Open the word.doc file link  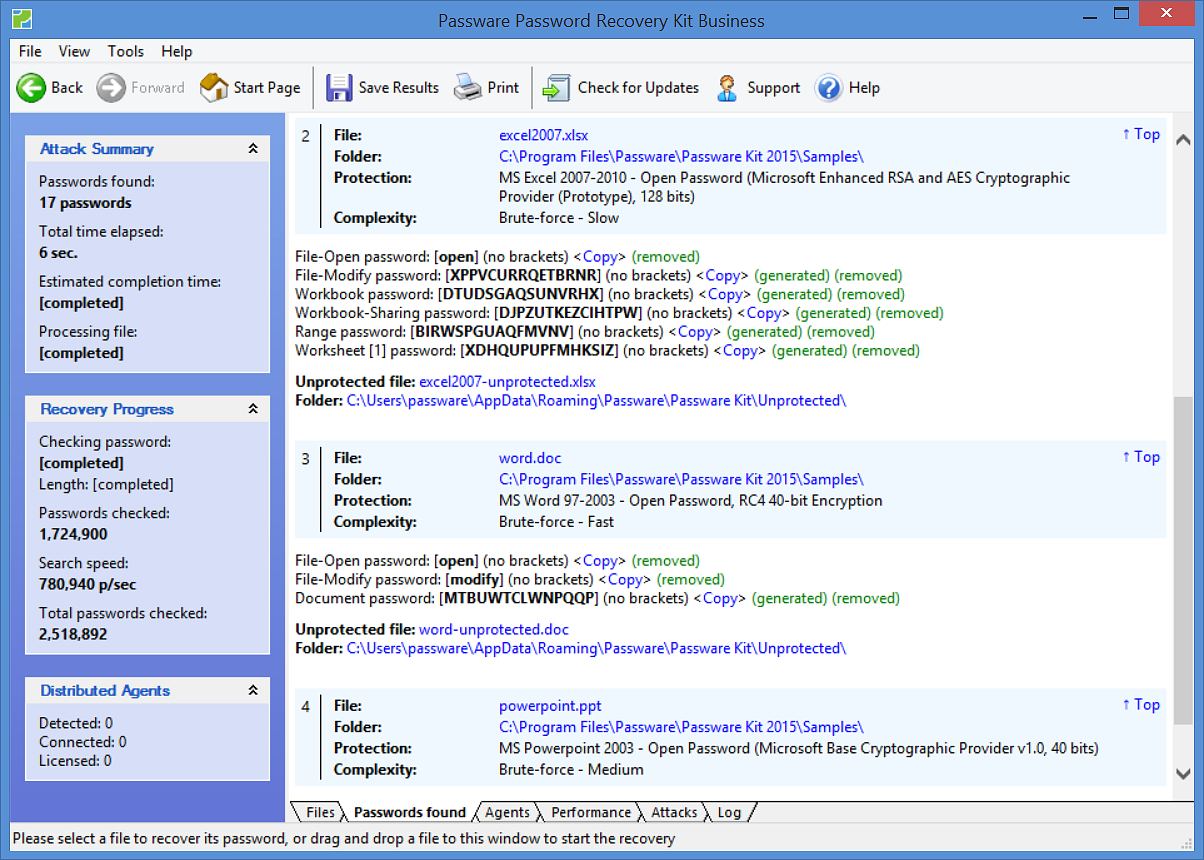click(x=530, y=458)
